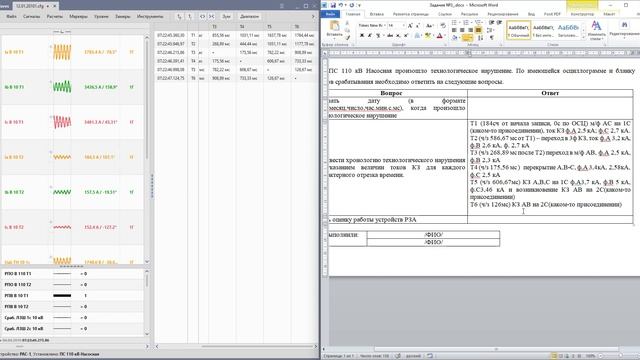Select the РПВ В 10 Т1 discrete signal row
The width and height of the screenshot is (640, 360).
point(73,295)
